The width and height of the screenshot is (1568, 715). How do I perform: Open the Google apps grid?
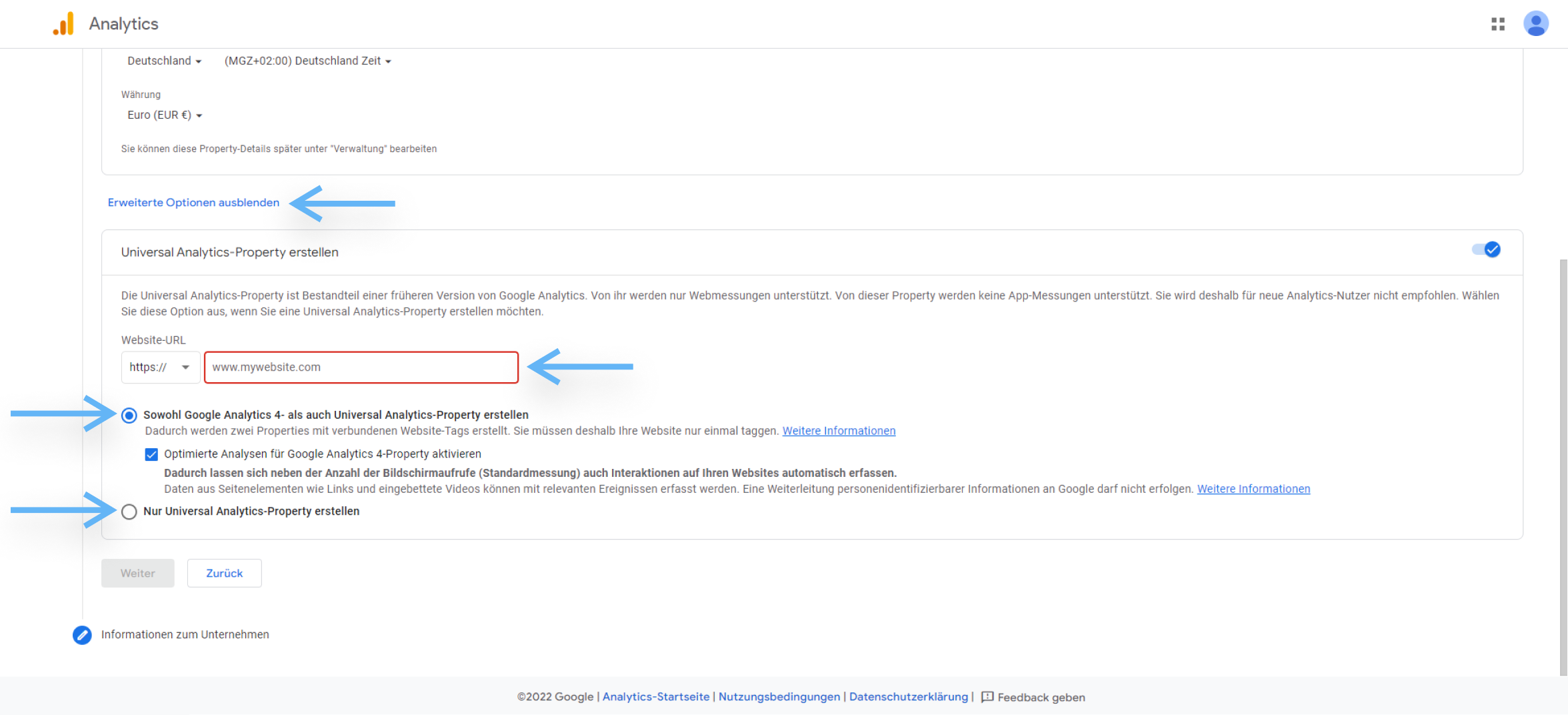click(1498, 24)
